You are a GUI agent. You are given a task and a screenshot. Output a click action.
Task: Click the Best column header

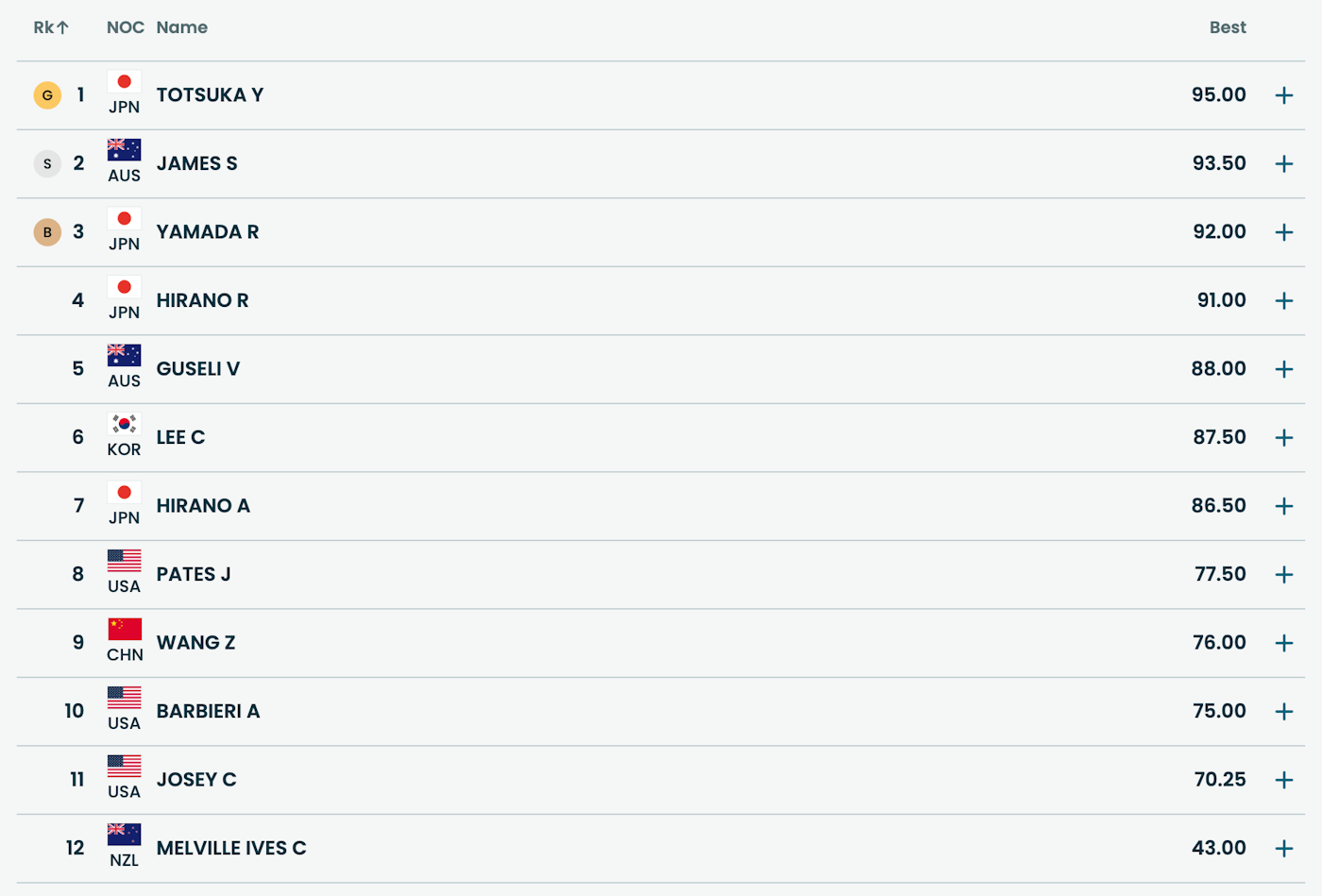coord(1227,27)
